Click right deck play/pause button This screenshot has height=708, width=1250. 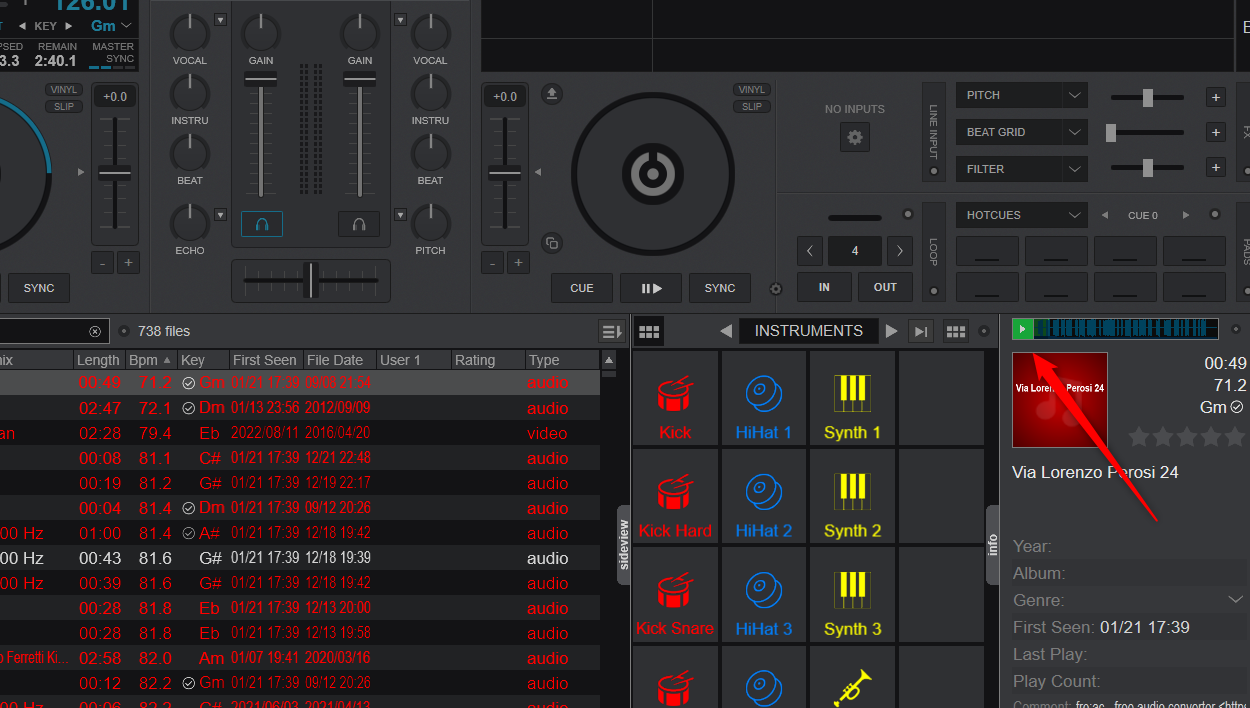click(651, 288)
